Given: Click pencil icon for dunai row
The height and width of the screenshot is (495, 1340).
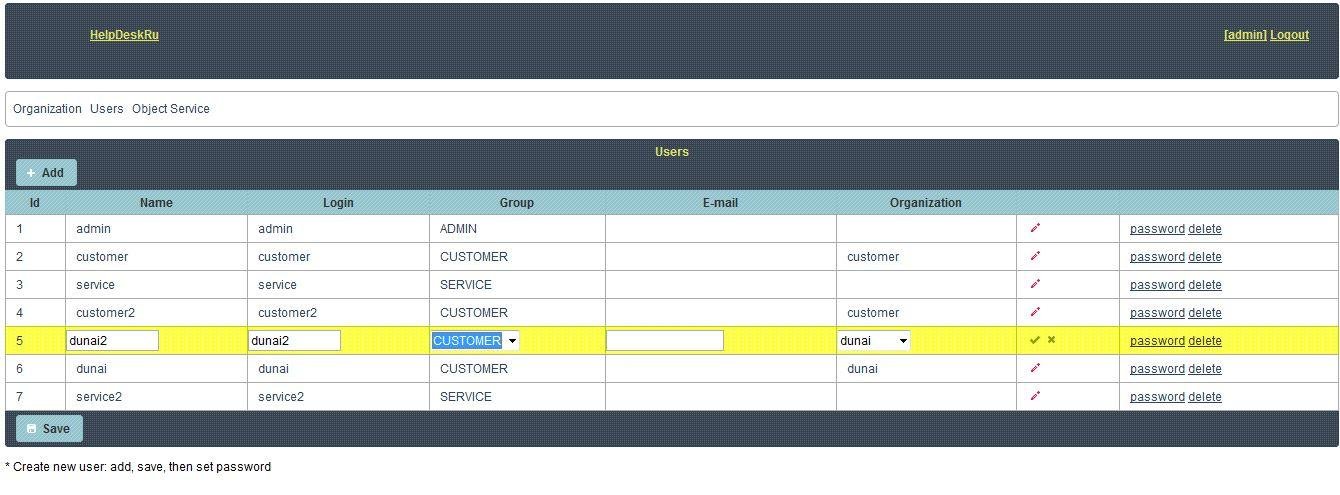Looking at the screenshot, I should (x=1035, y=369).
